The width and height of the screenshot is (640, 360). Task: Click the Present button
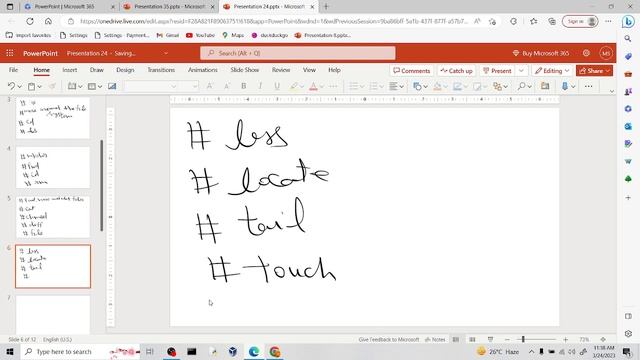point(497,71)
